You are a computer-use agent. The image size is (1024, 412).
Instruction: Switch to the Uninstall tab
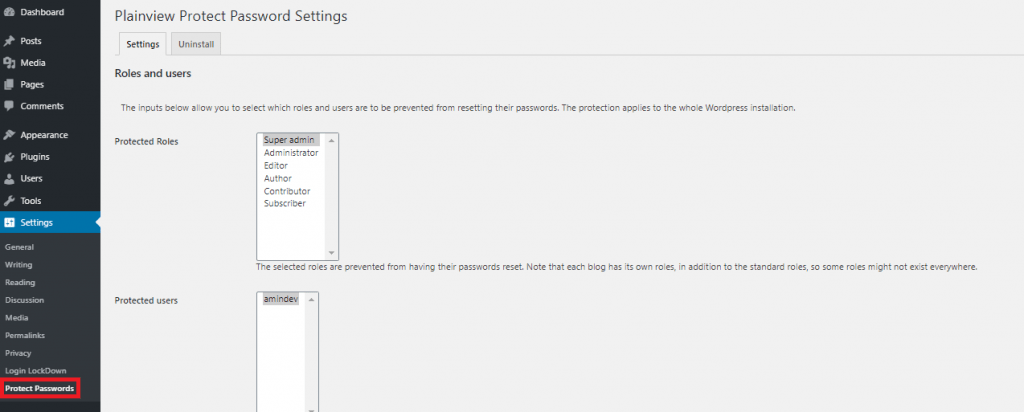click(196, 44)
